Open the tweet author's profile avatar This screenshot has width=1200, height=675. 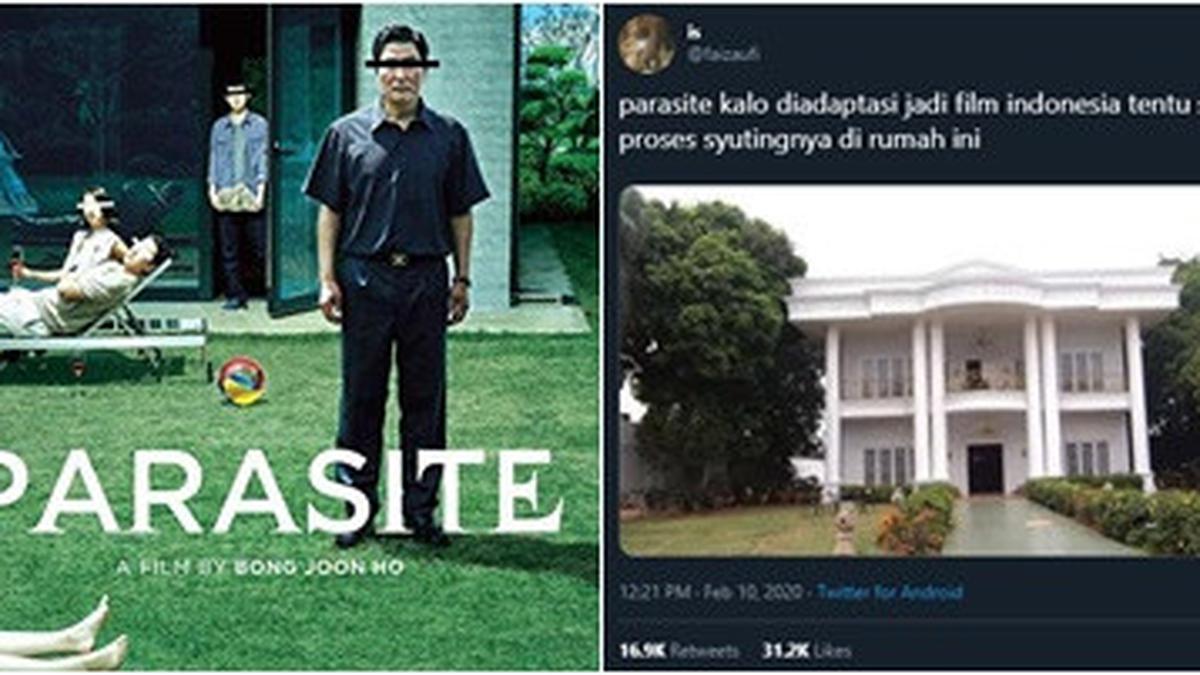(x=646, y=45)
